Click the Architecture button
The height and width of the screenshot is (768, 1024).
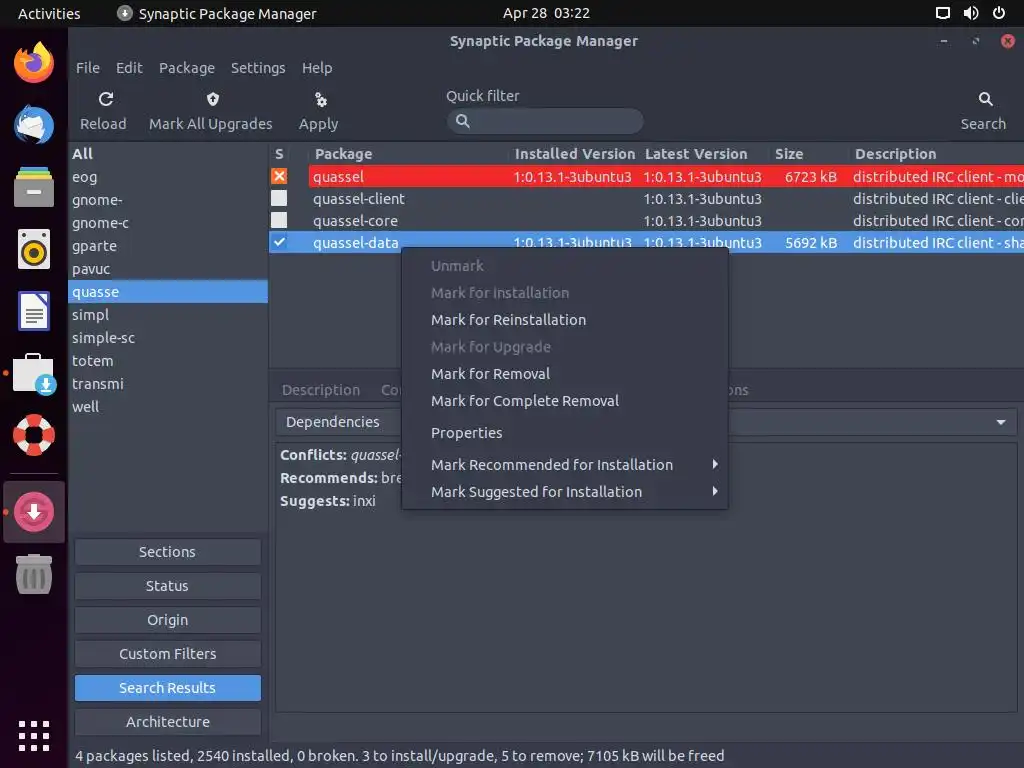[167, 722]
